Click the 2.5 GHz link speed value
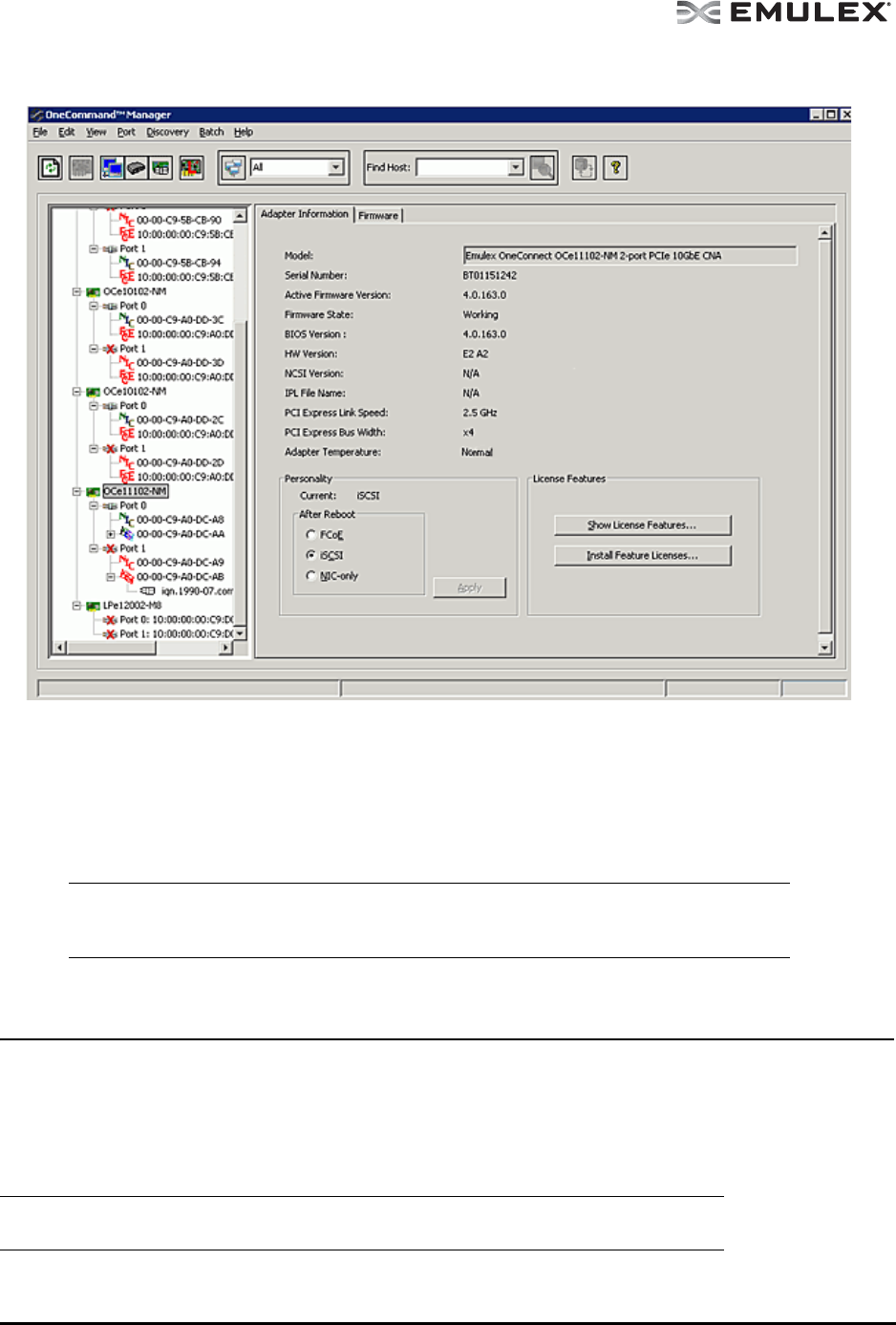896x1325 pixels. 480,413
